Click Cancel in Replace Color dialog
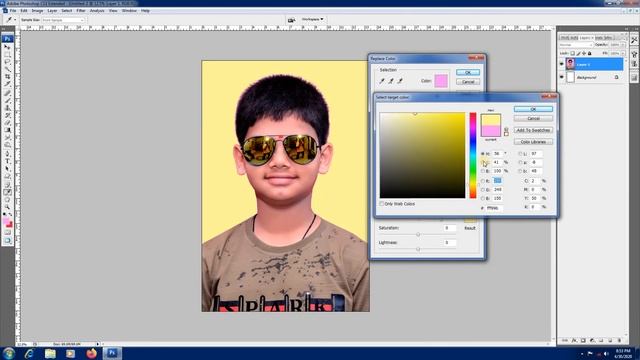Image resolution: width=640 pixels, height=360 pixels. tap(468, 82)
